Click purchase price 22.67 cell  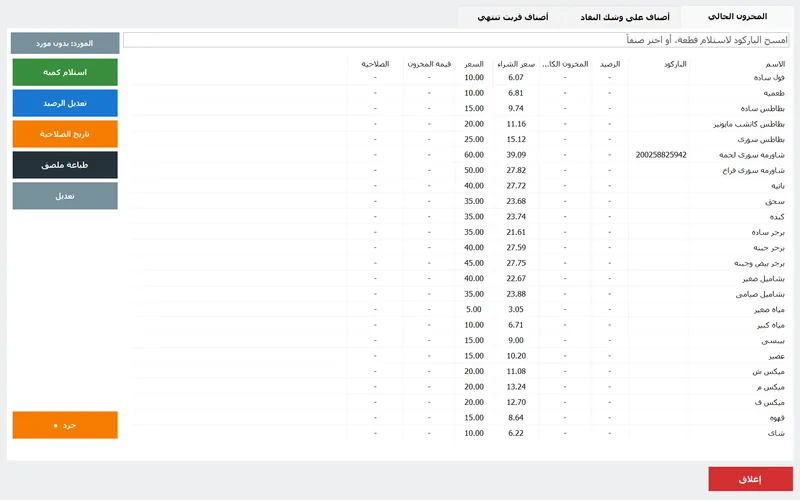516,279
